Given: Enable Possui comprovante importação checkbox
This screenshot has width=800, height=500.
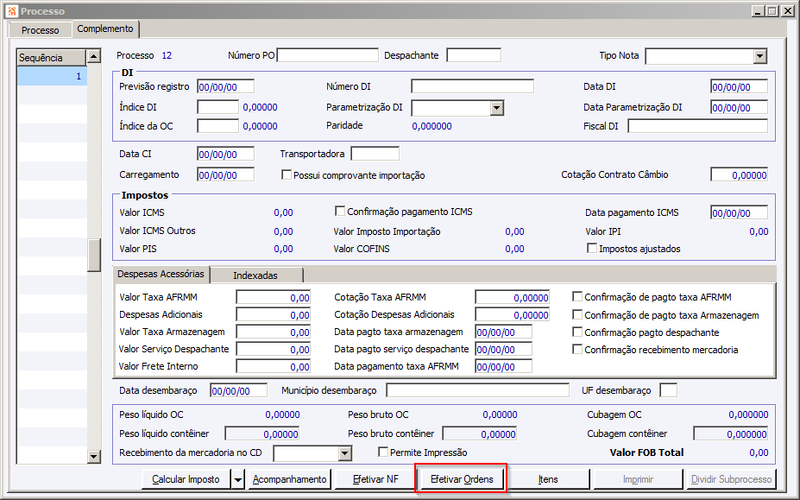Looking at the screenshot, I should [286, 175].
